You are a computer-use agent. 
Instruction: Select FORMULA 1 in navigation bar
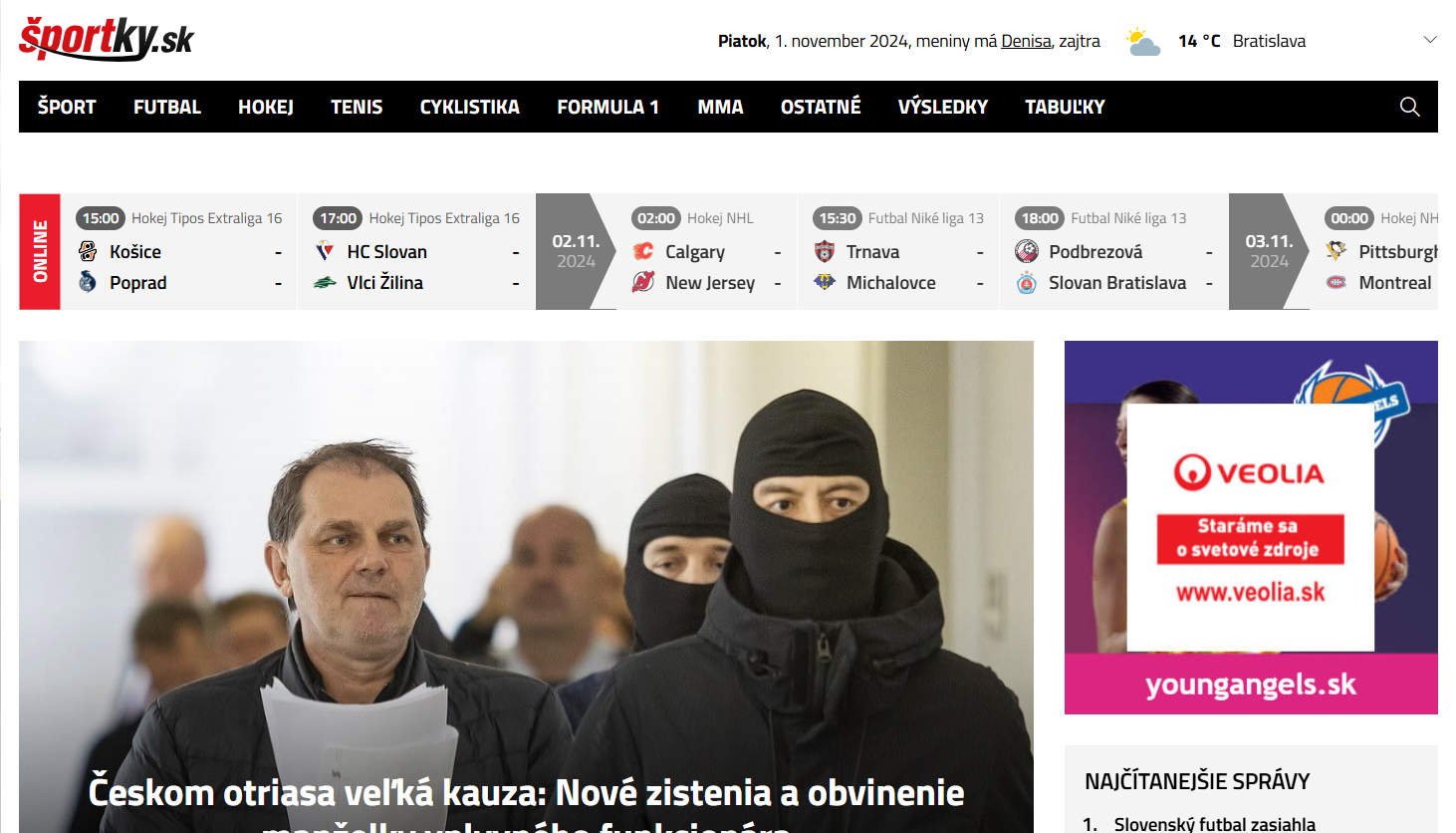[x=607, y=107]
